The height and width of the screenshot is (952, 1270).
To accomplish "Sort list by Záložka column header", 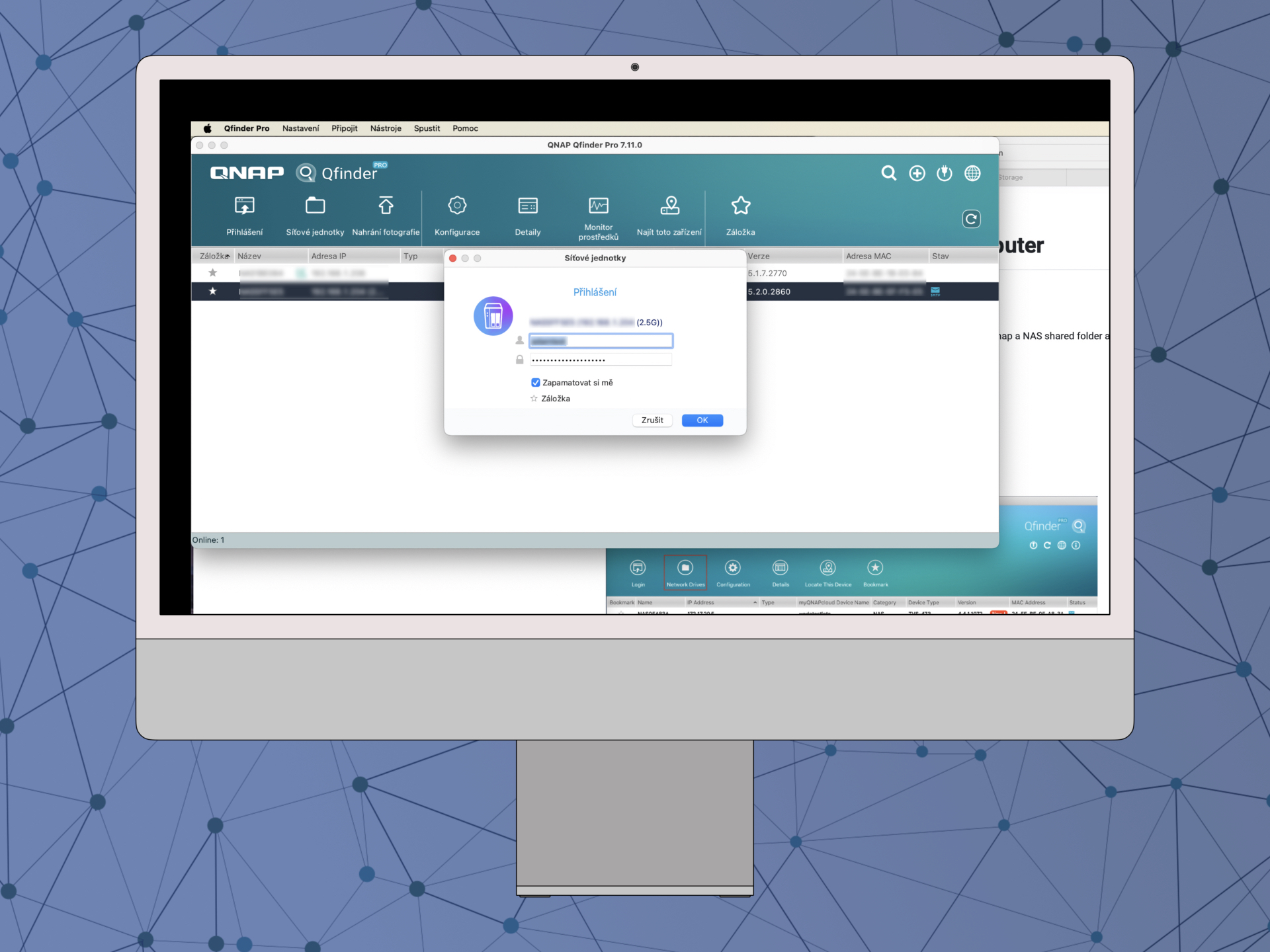I will (x=213, y=257).
